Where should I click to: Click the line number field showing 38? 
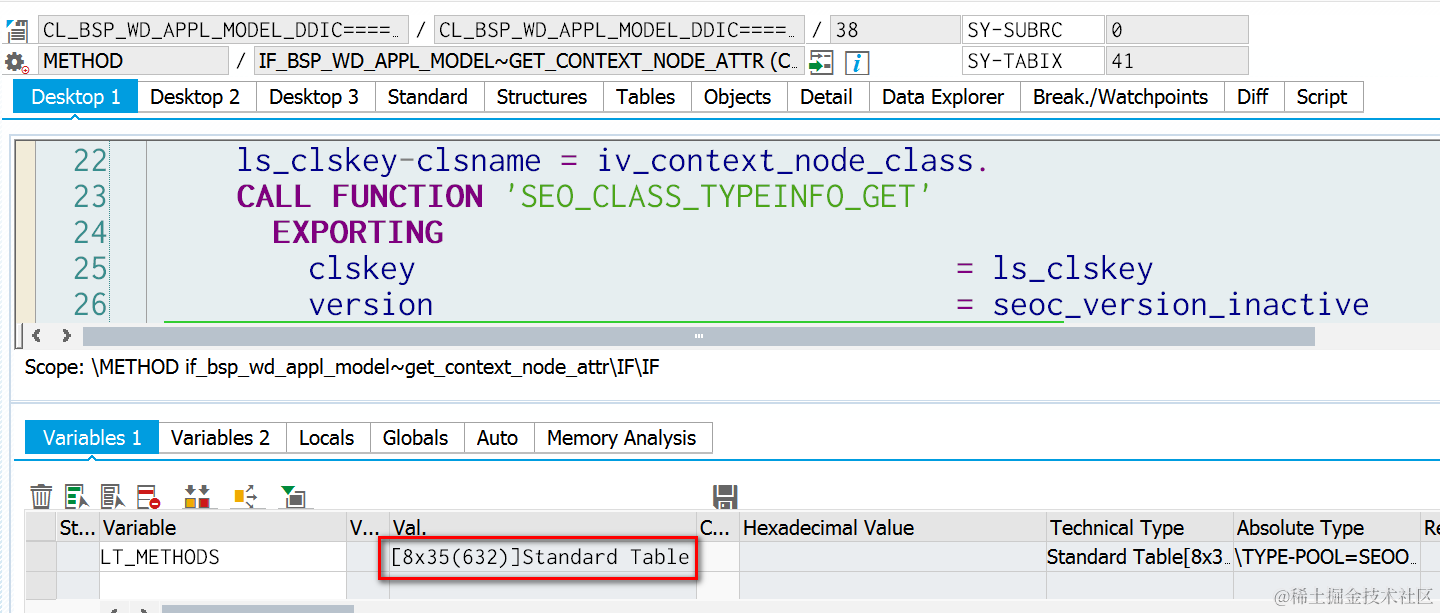pos(893,30)
